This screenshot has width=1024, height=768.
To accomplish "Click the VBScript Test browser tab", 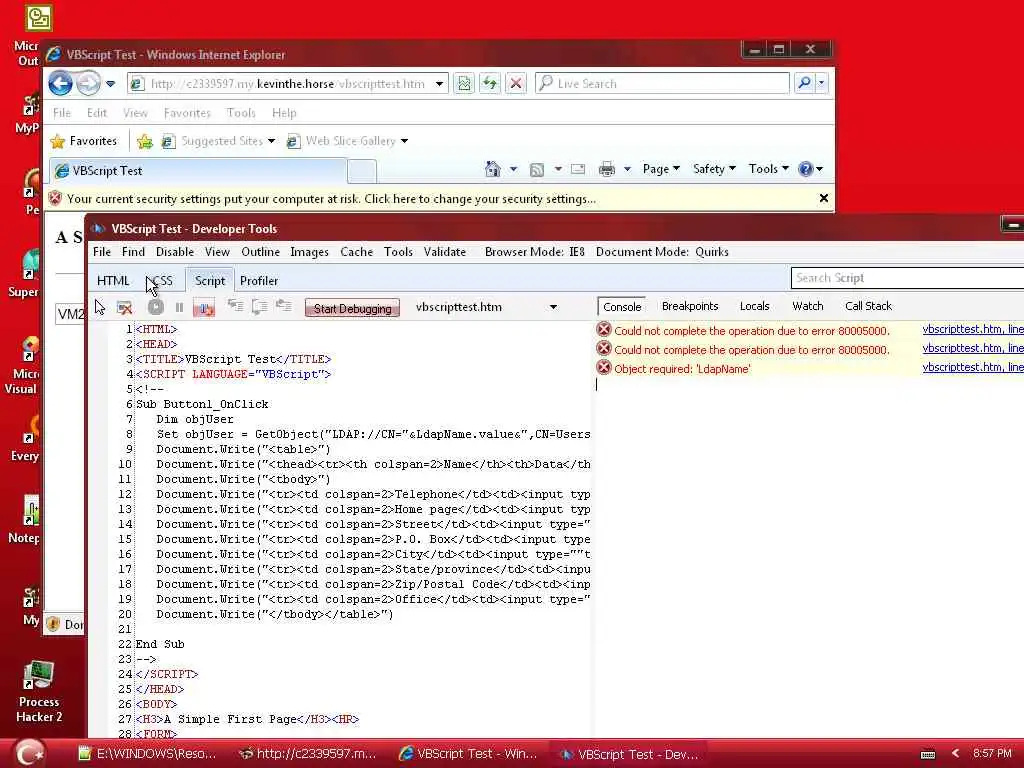I will (x=199, y=171).
